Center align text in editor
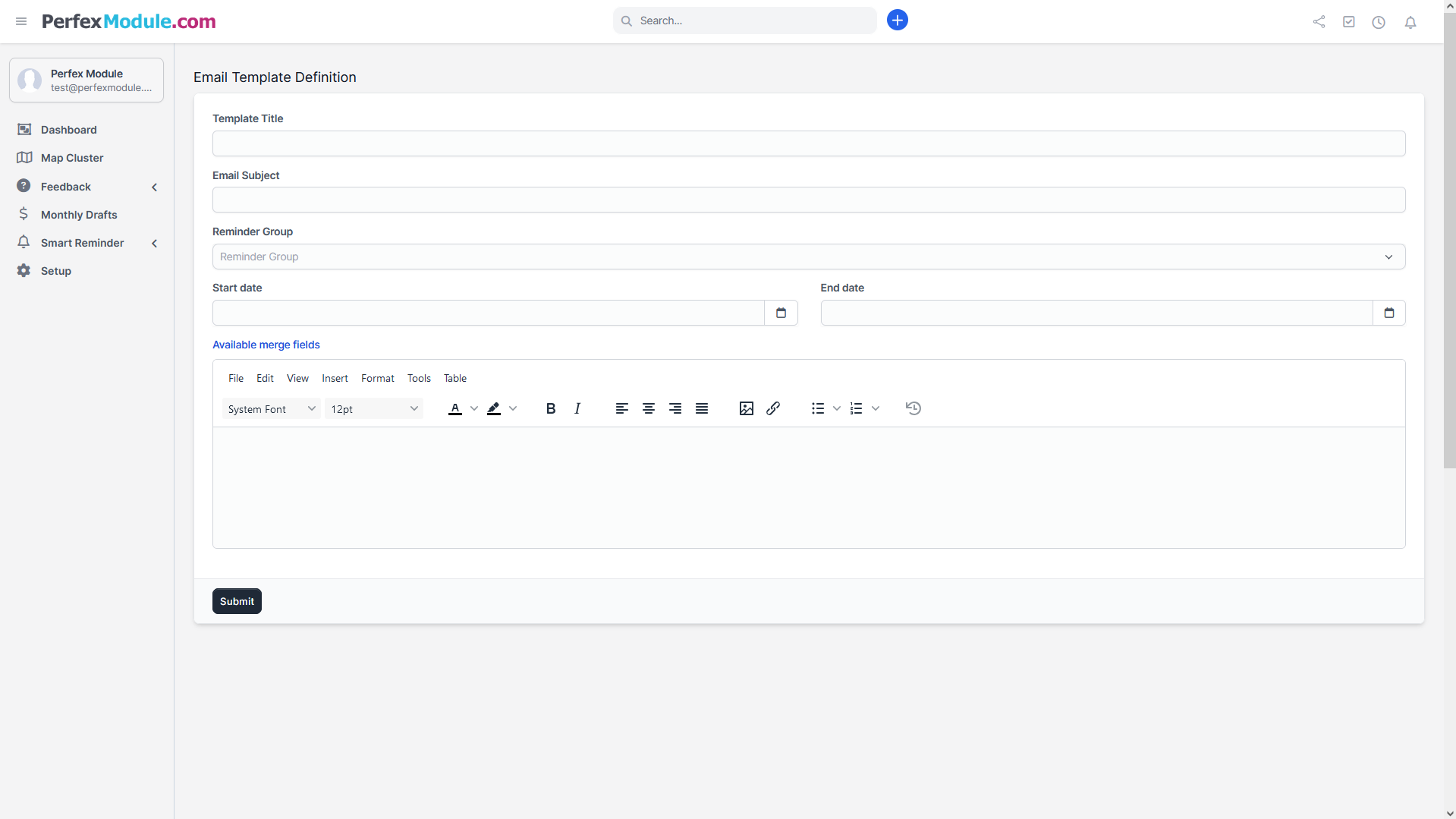 tap(649, 408)
